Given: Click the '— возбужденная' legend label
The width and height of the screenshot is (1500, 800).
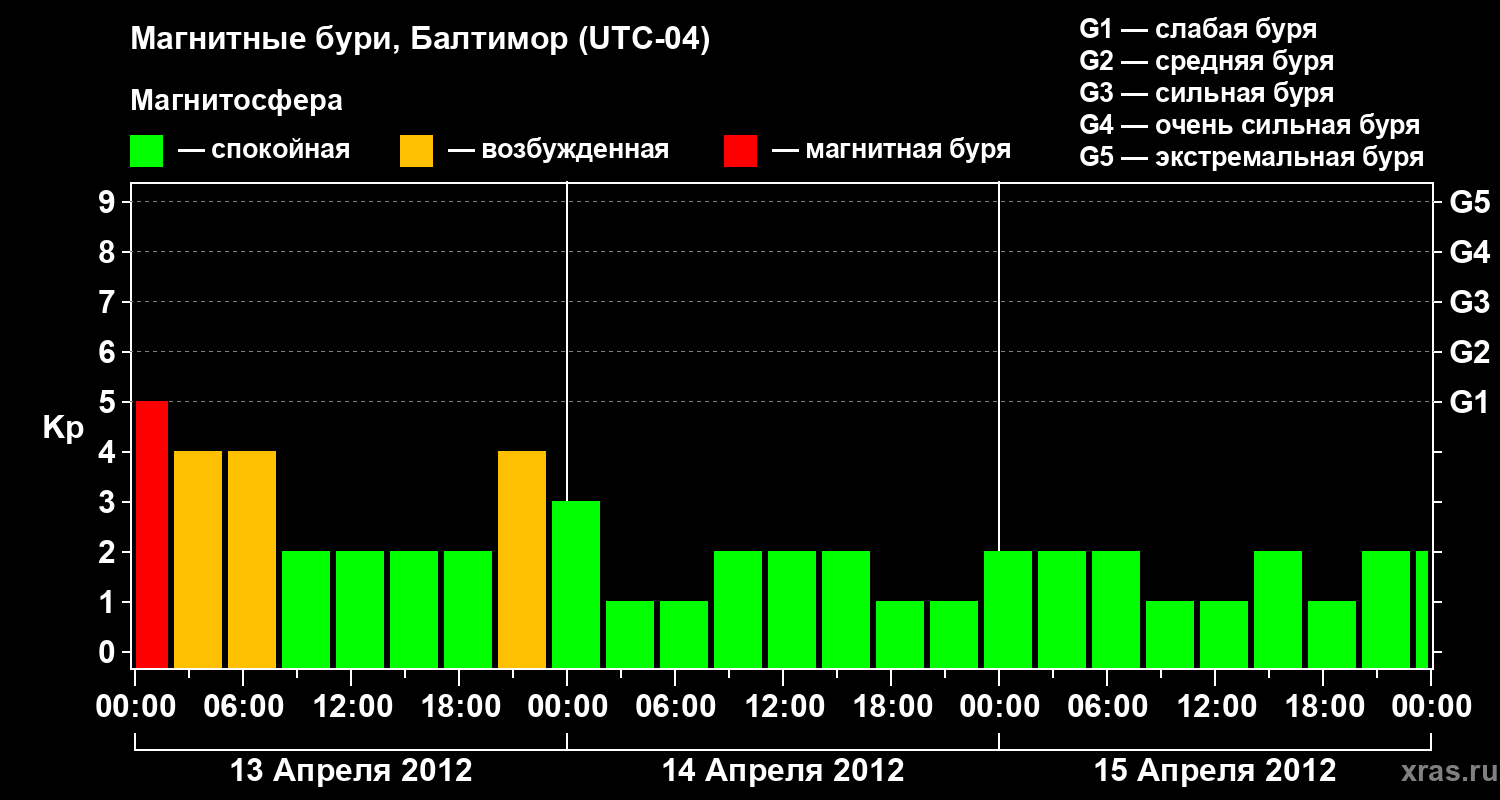Looking at the screenshot, I should point(558,150).
